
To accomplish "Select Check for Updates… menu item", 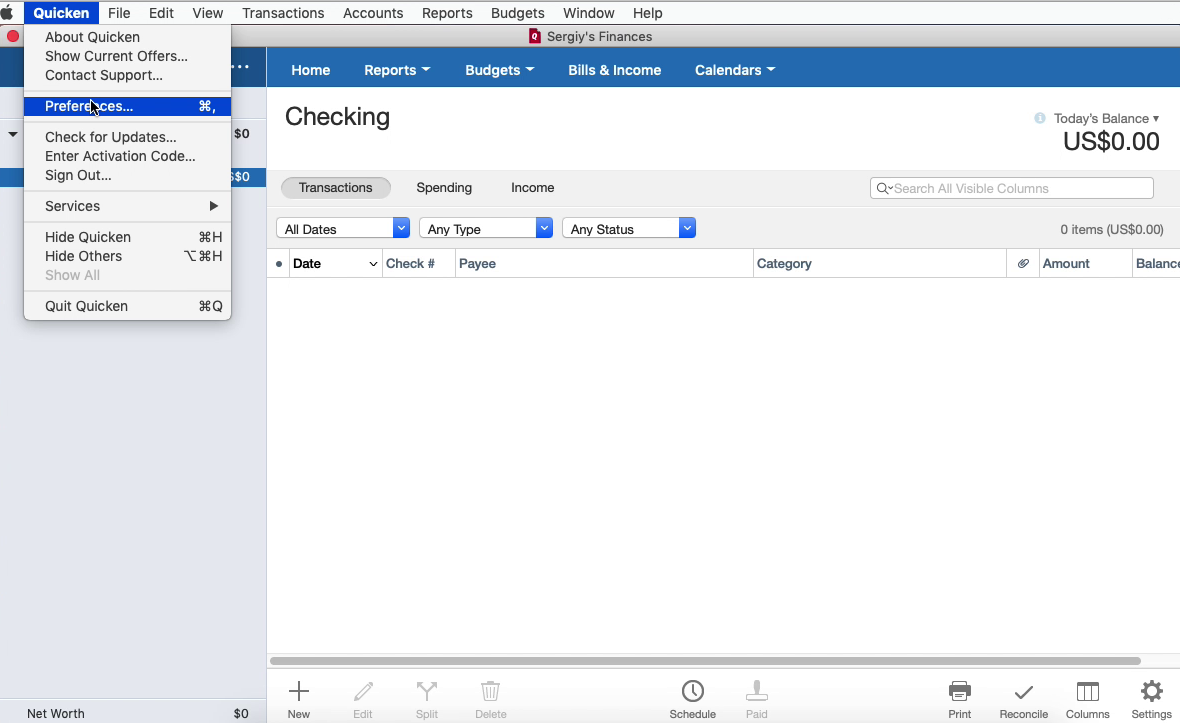I will (128, 137).
